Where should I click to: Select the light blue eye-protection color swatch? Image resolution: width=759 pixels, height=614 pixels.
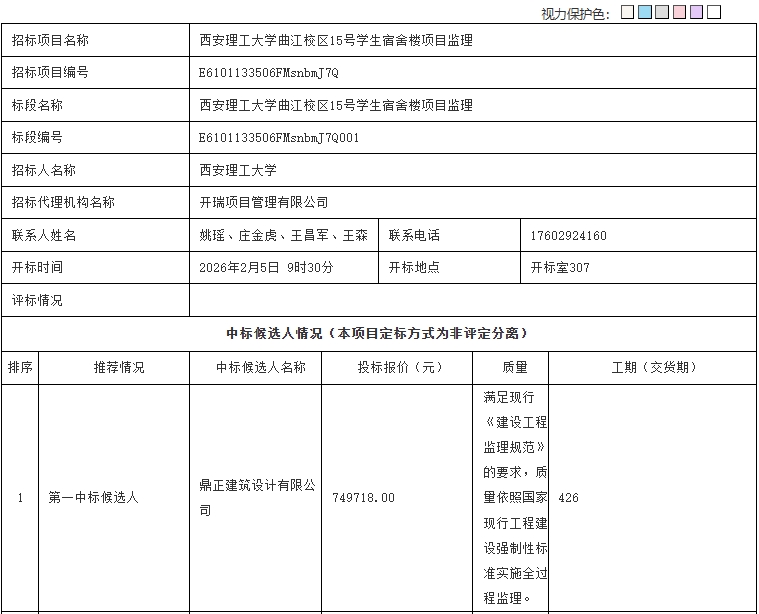tap(645, 13)
